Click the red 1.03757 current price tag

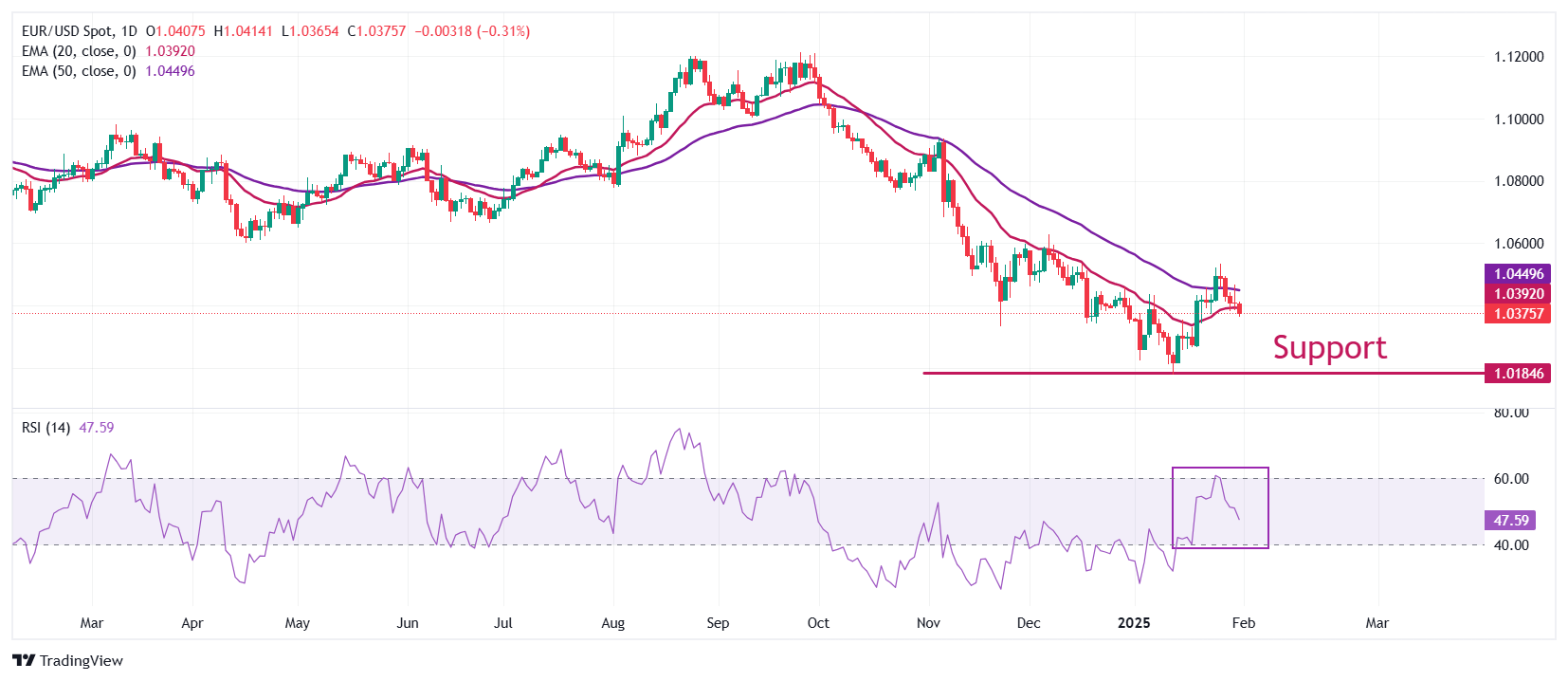1517,314
